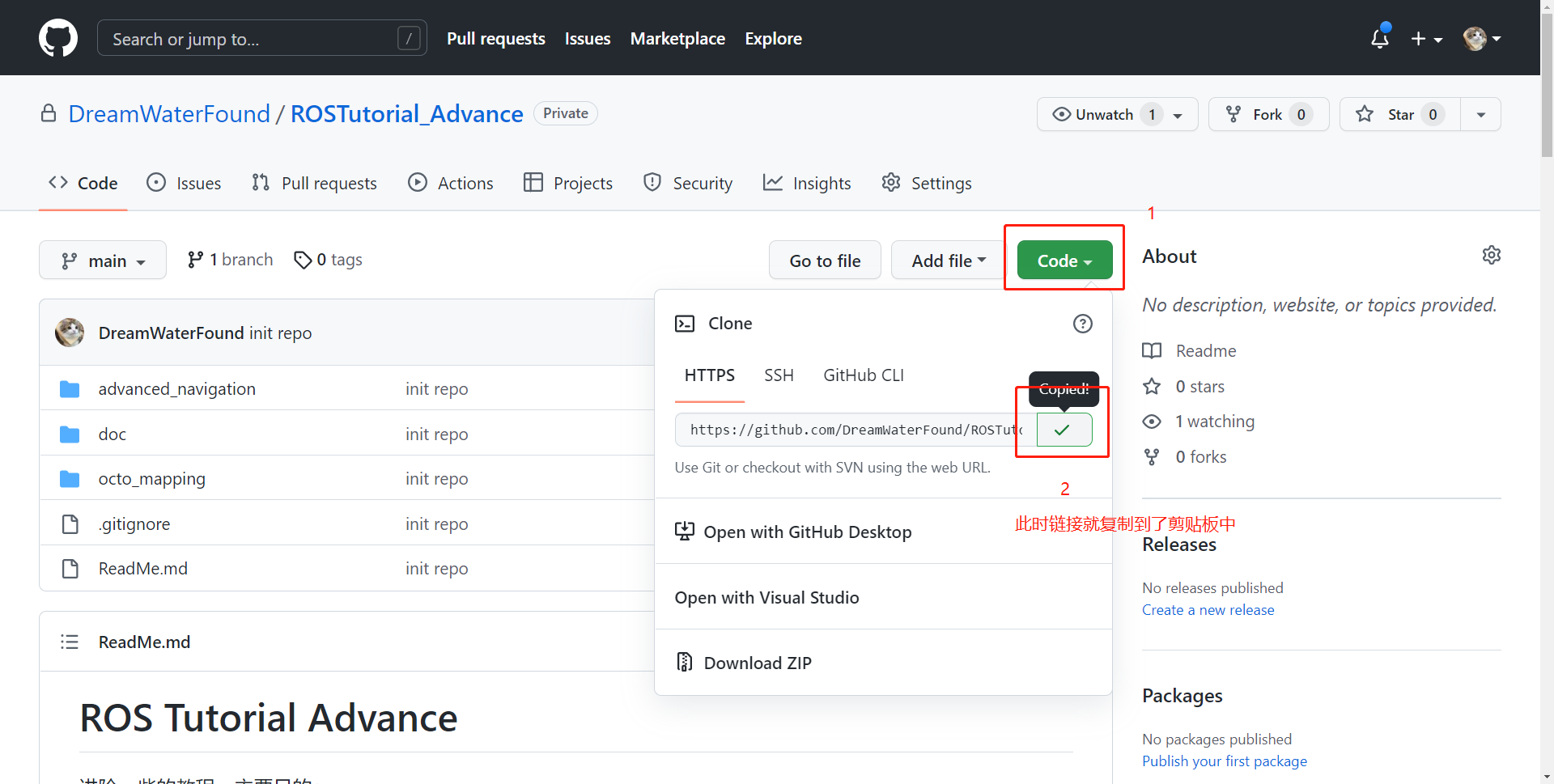This screenshot has height=784, width=1554.
Task: Open the plus create-new menu
Action: point(1426,39)
